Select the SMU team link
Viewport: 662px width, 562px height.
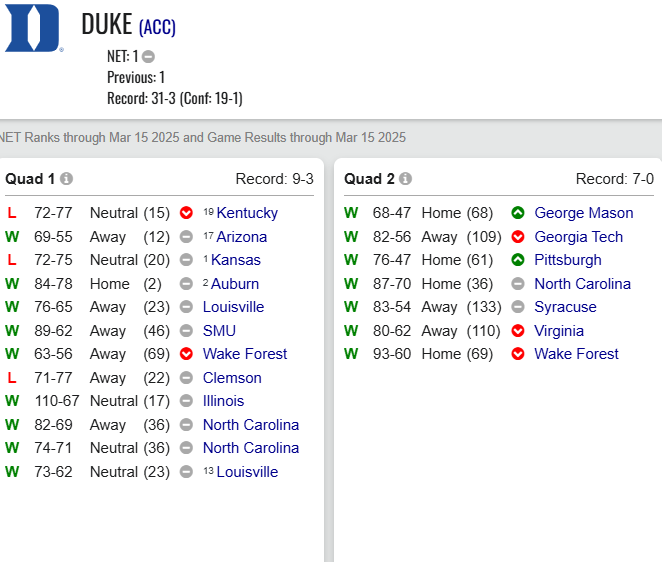[219, 331]
